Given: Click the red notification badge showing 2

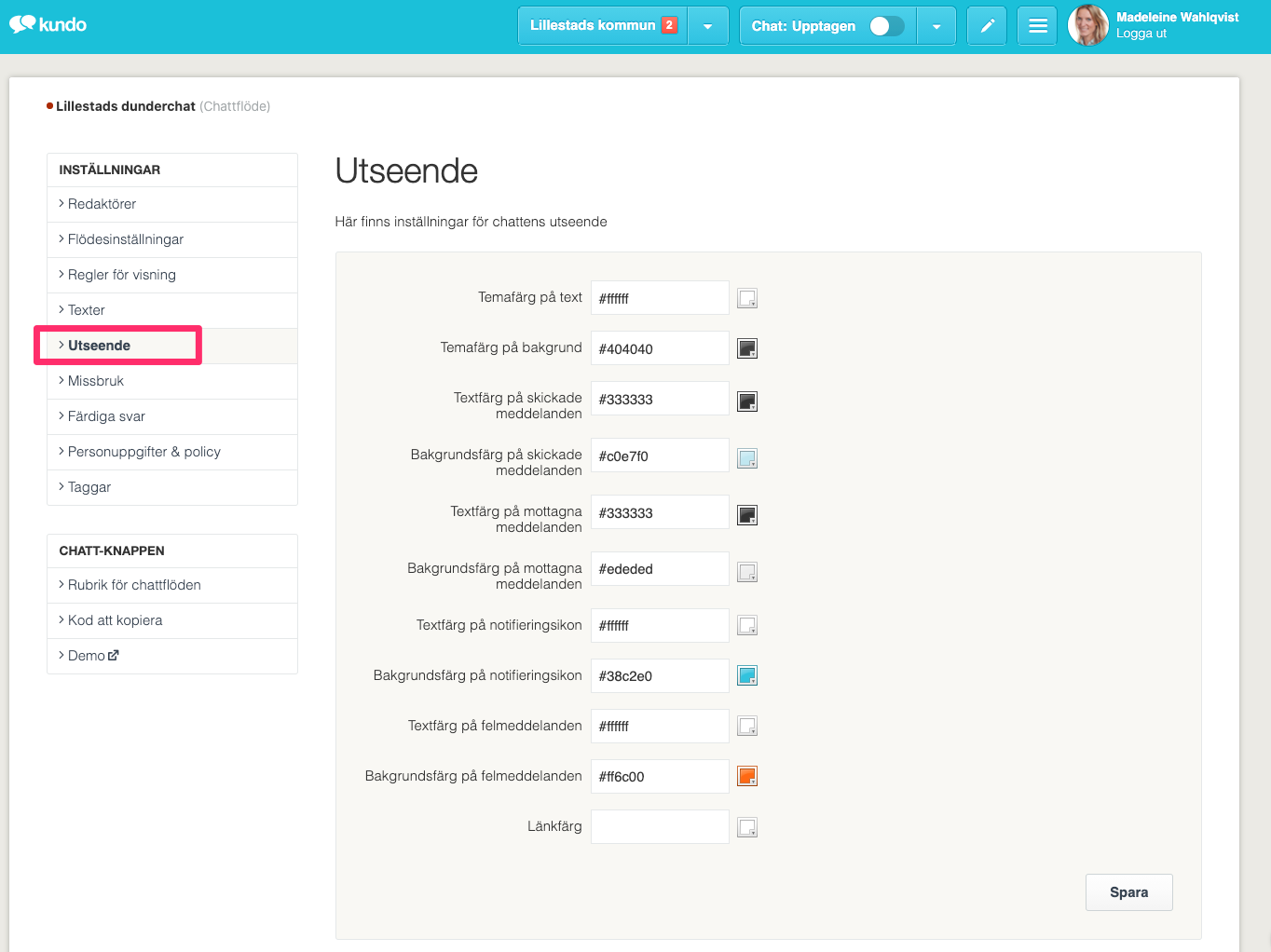Looking at the screenshot, I should pos(669,25).
